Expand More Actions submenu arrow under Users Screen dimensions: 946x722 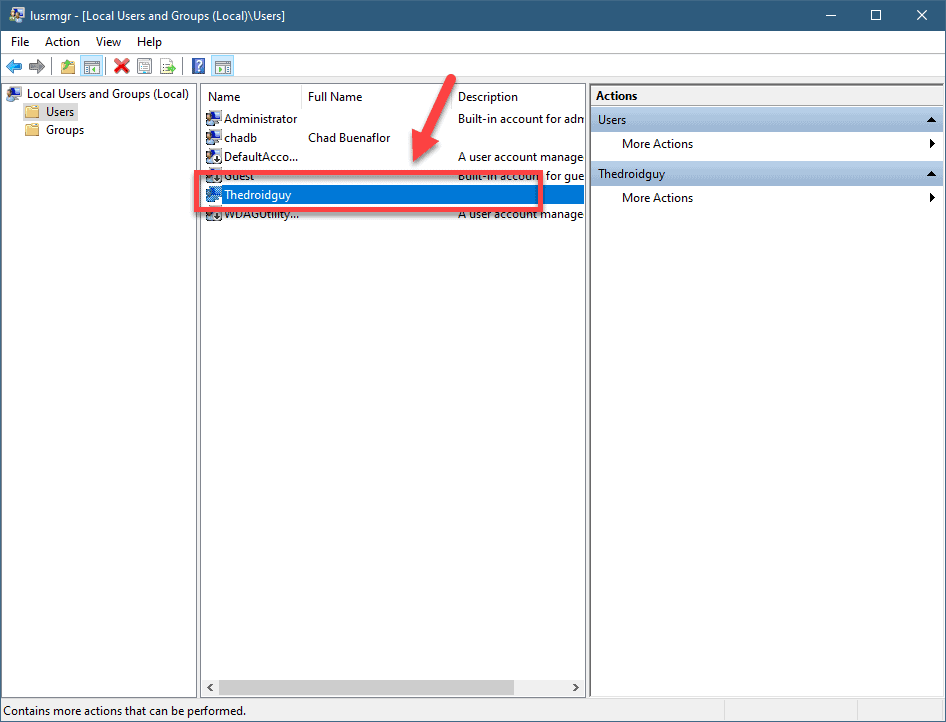point(932,144)
